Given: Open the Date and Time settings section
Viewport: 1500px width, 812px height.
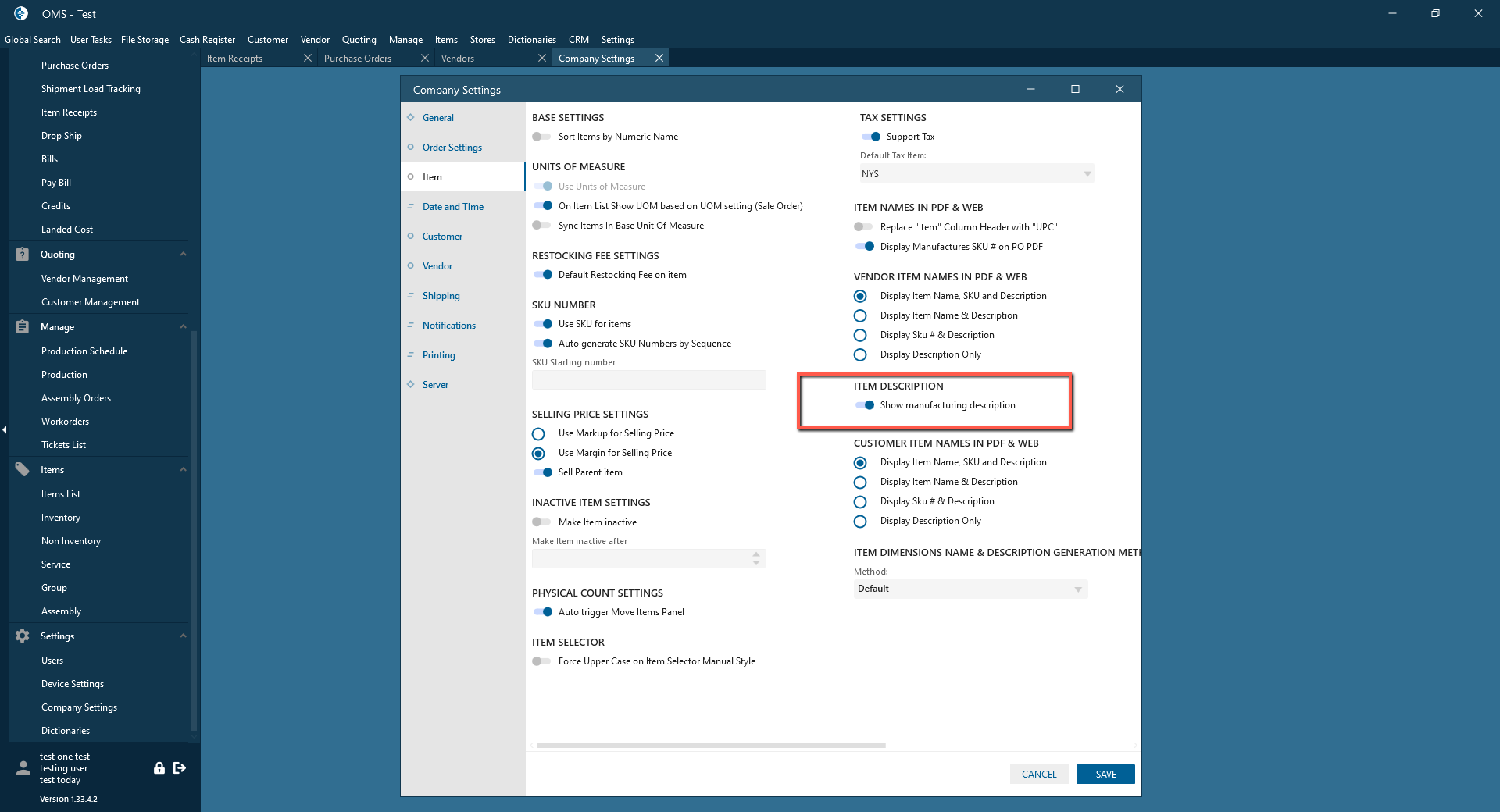Looking at the screenshot, I should tap(462, 207).
